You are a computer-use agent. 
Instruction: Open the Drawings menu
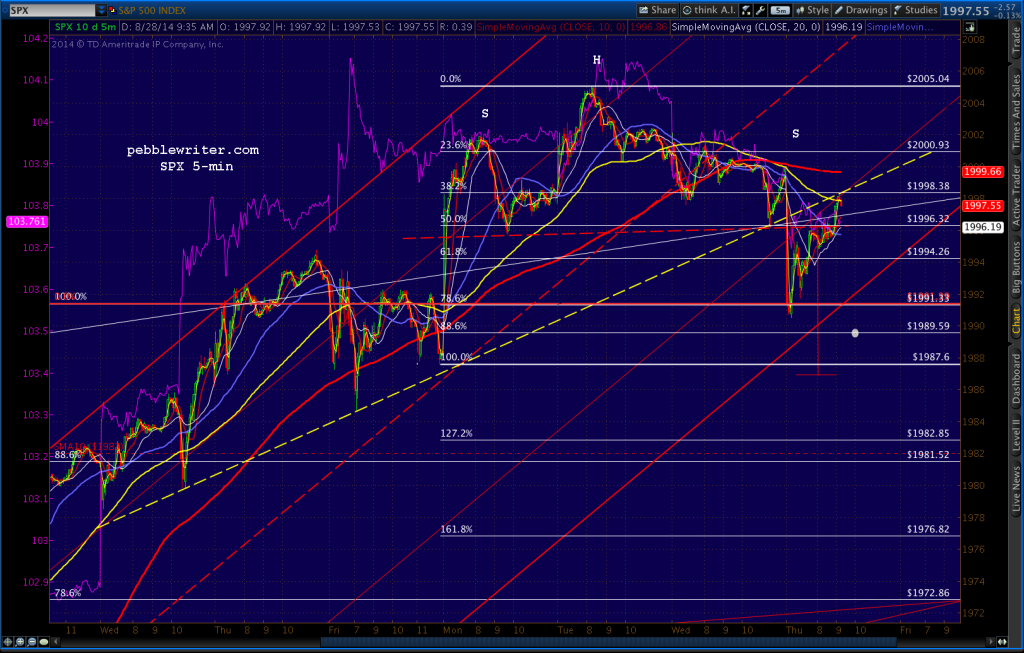pyautogui.click(x=861, y=10)
